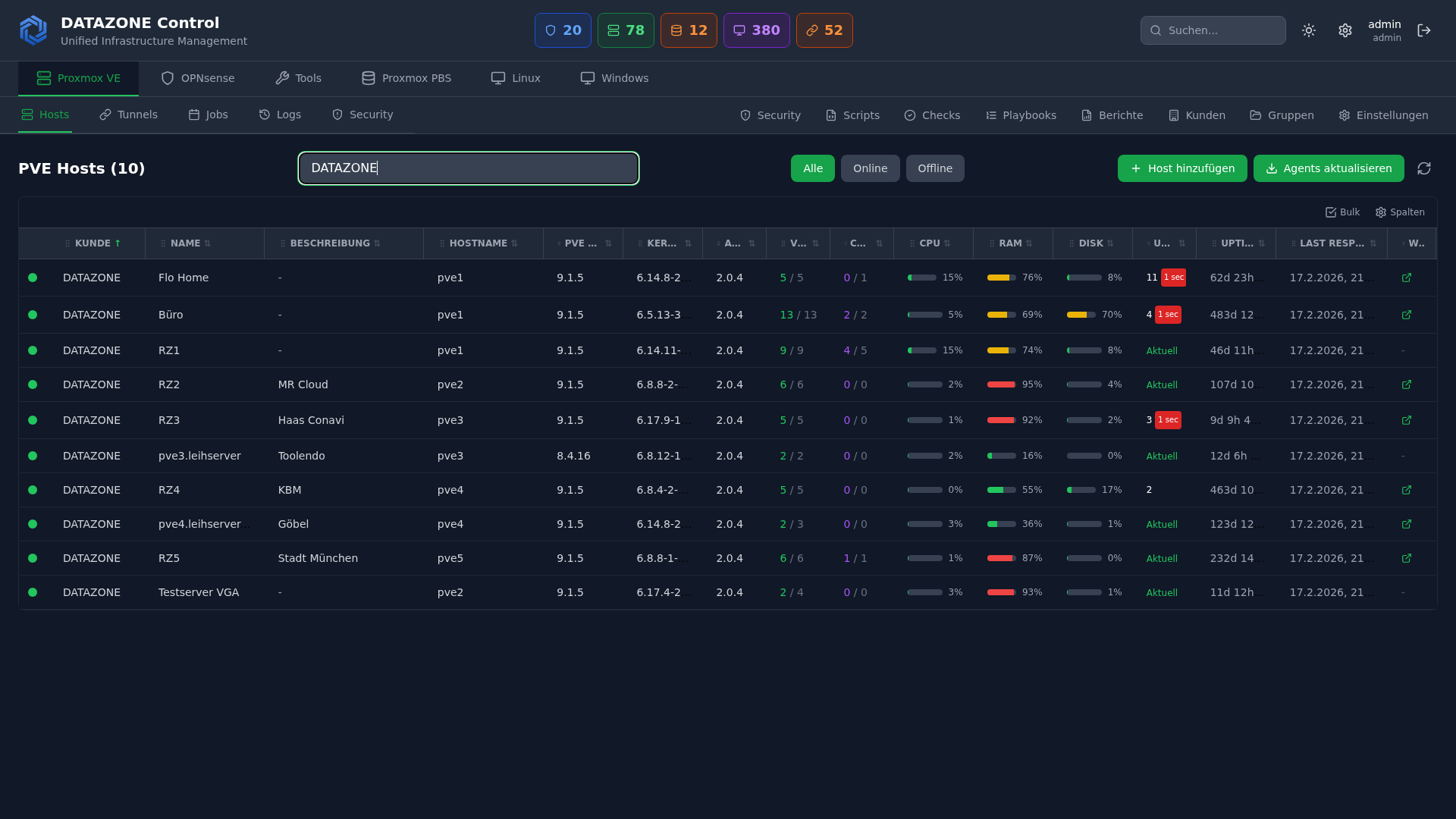Toggle light mode with the sun icon

pos(1308,30)
